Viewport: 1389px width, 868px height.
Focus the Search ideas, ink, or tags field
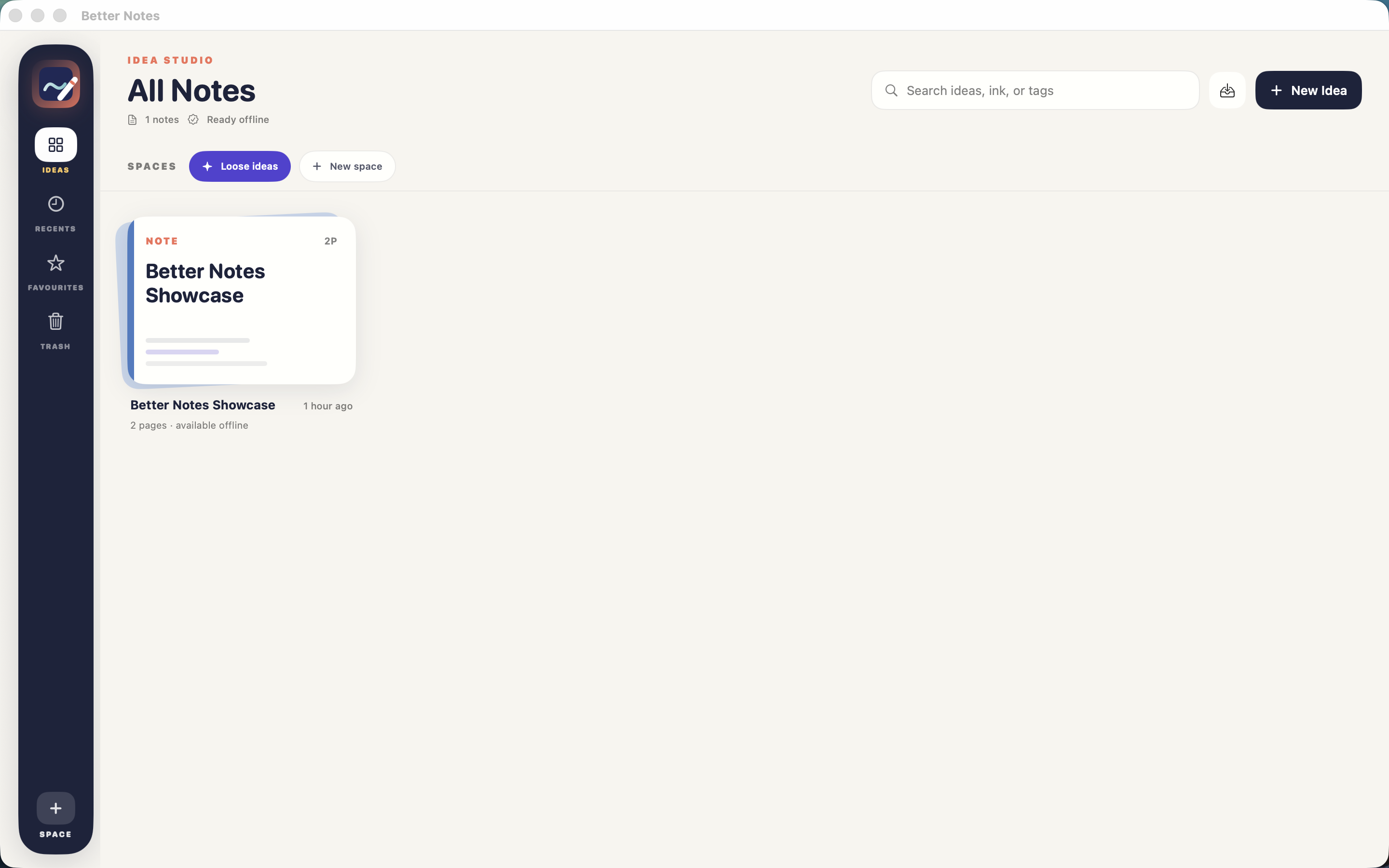tap(1035, 90)
